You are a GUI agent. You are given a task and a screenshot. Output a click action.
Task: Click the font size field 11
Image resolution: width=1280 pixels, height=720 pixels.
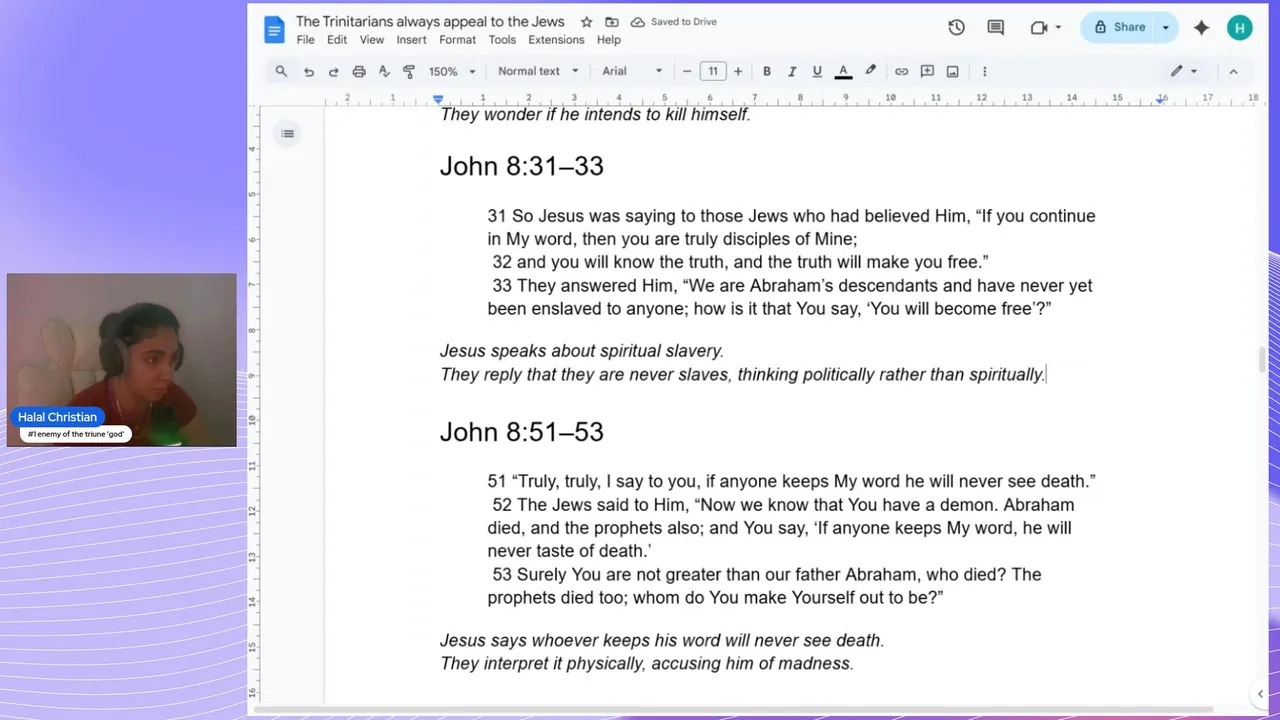tap(713, 71)
